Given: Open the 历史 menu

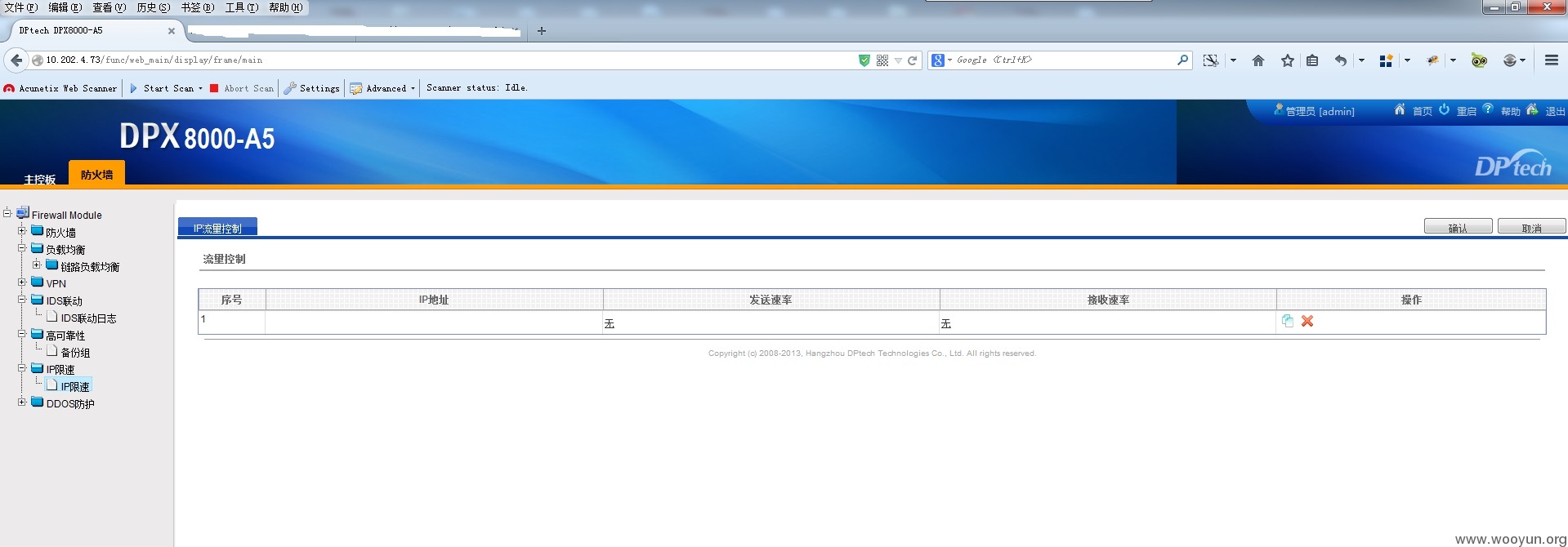Looking at the screenshot, I should 154,7.
